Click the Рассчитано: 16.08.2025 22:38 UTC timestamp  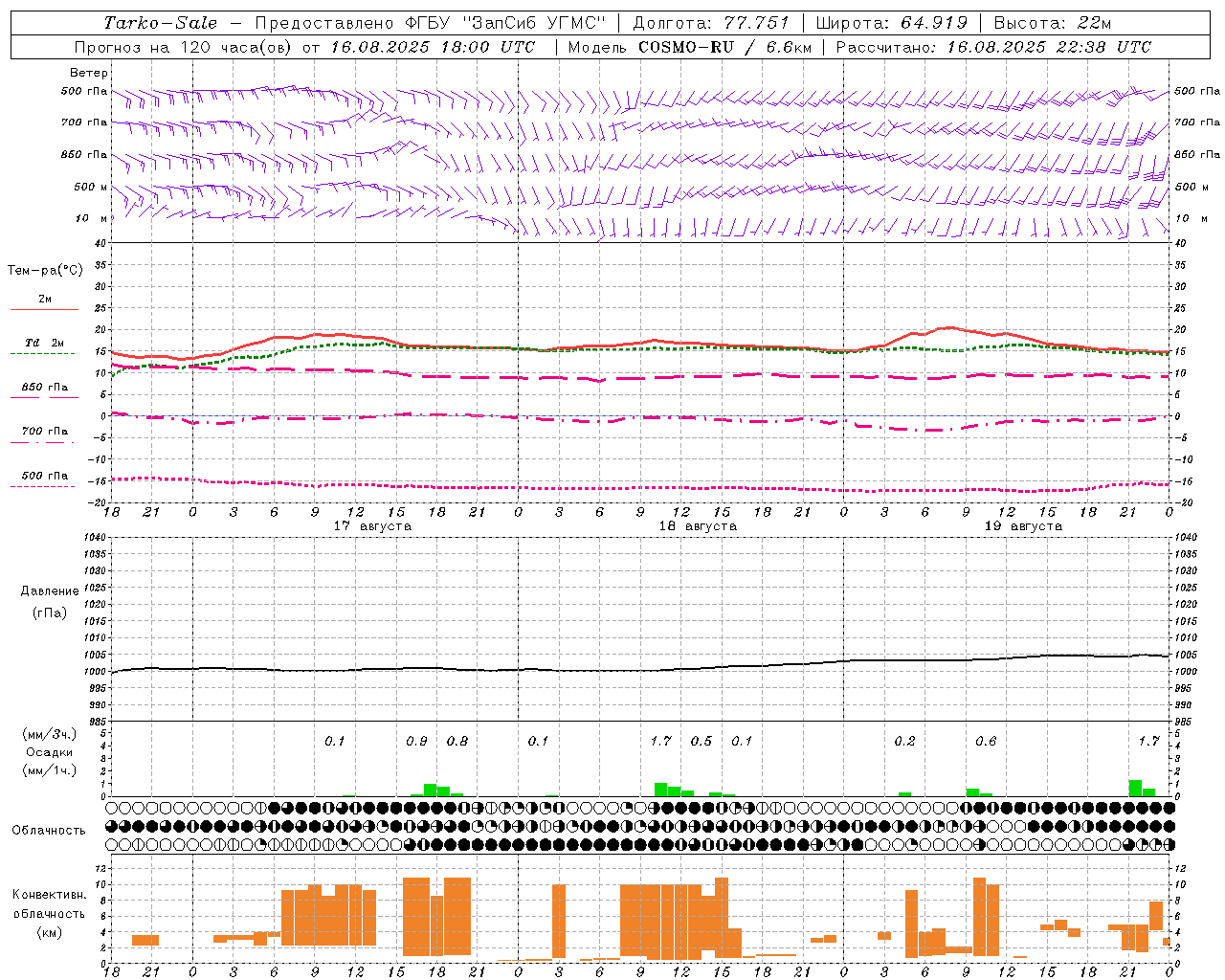click(x=993, y=47)
